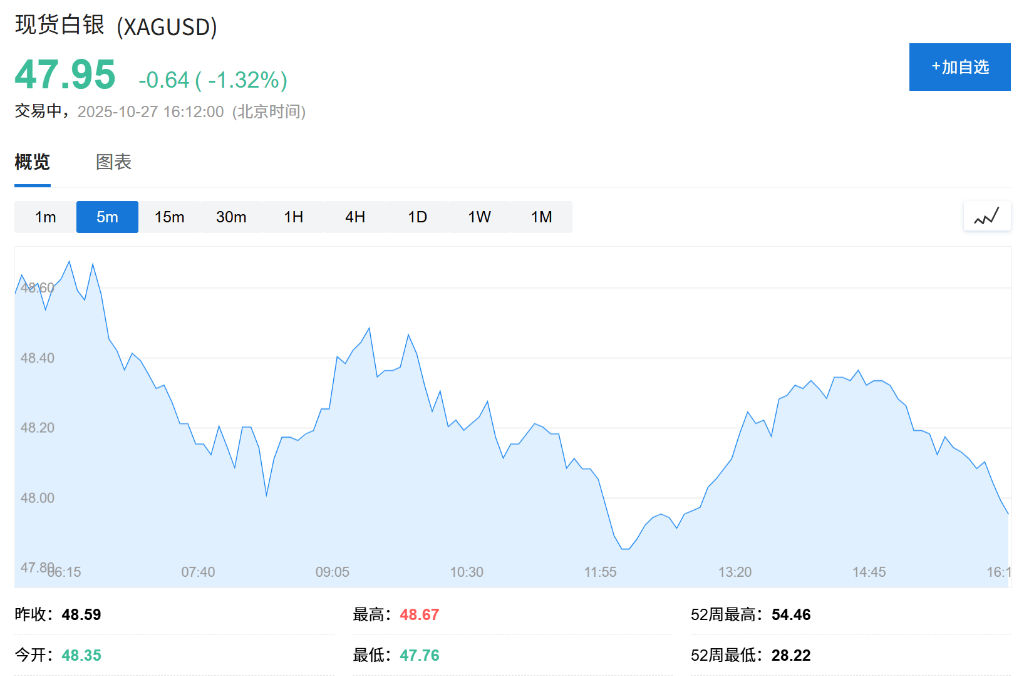1024x676 pixels.
Task: Switch to the 概览 tab
Action: [x=32, y=162]
